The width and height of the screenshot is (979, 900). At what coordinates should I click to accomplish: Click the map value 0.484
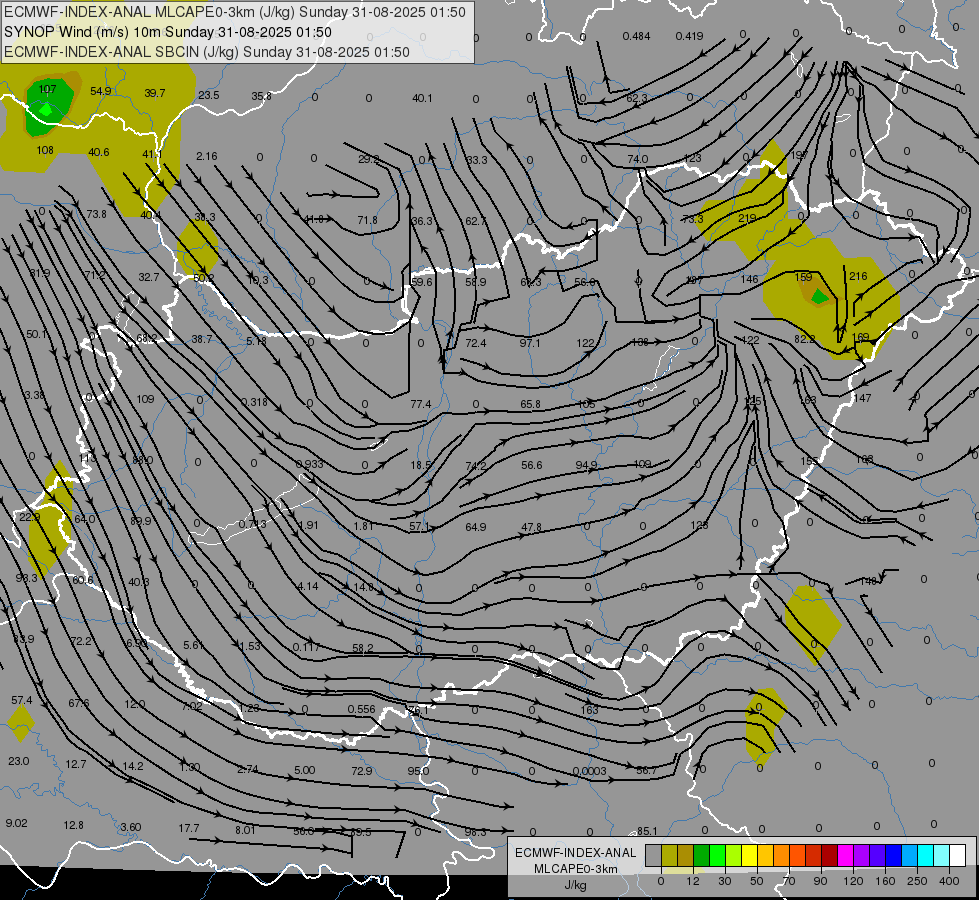pyautogui.click(x=636, y=36)
